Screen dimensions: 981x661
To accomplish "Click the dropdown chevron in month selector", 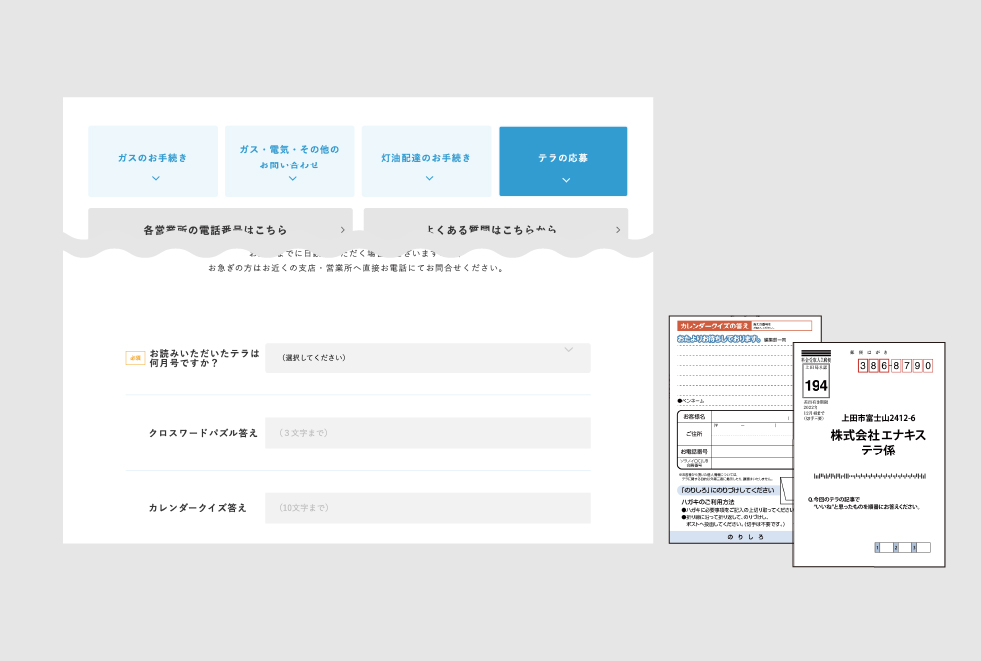I will tap(569, 350).
